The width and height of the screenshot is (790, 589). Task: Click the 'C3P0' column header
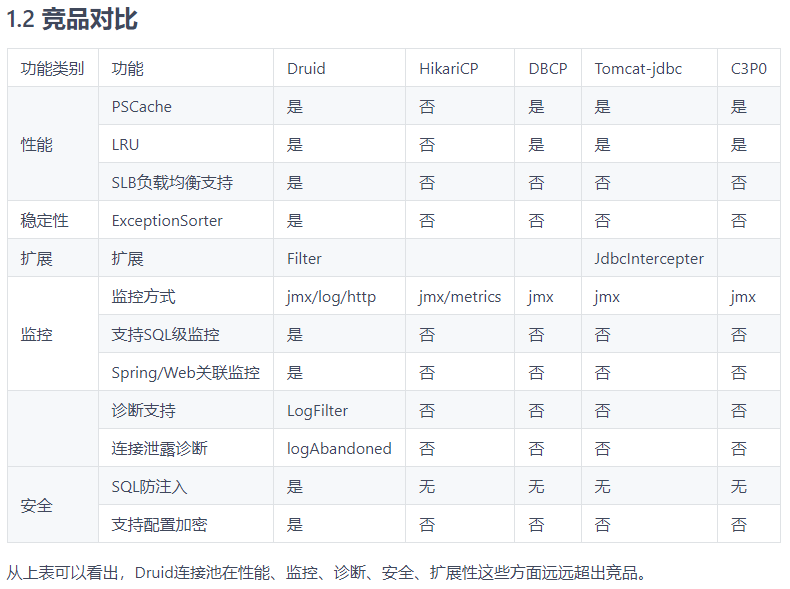(748, 69)
